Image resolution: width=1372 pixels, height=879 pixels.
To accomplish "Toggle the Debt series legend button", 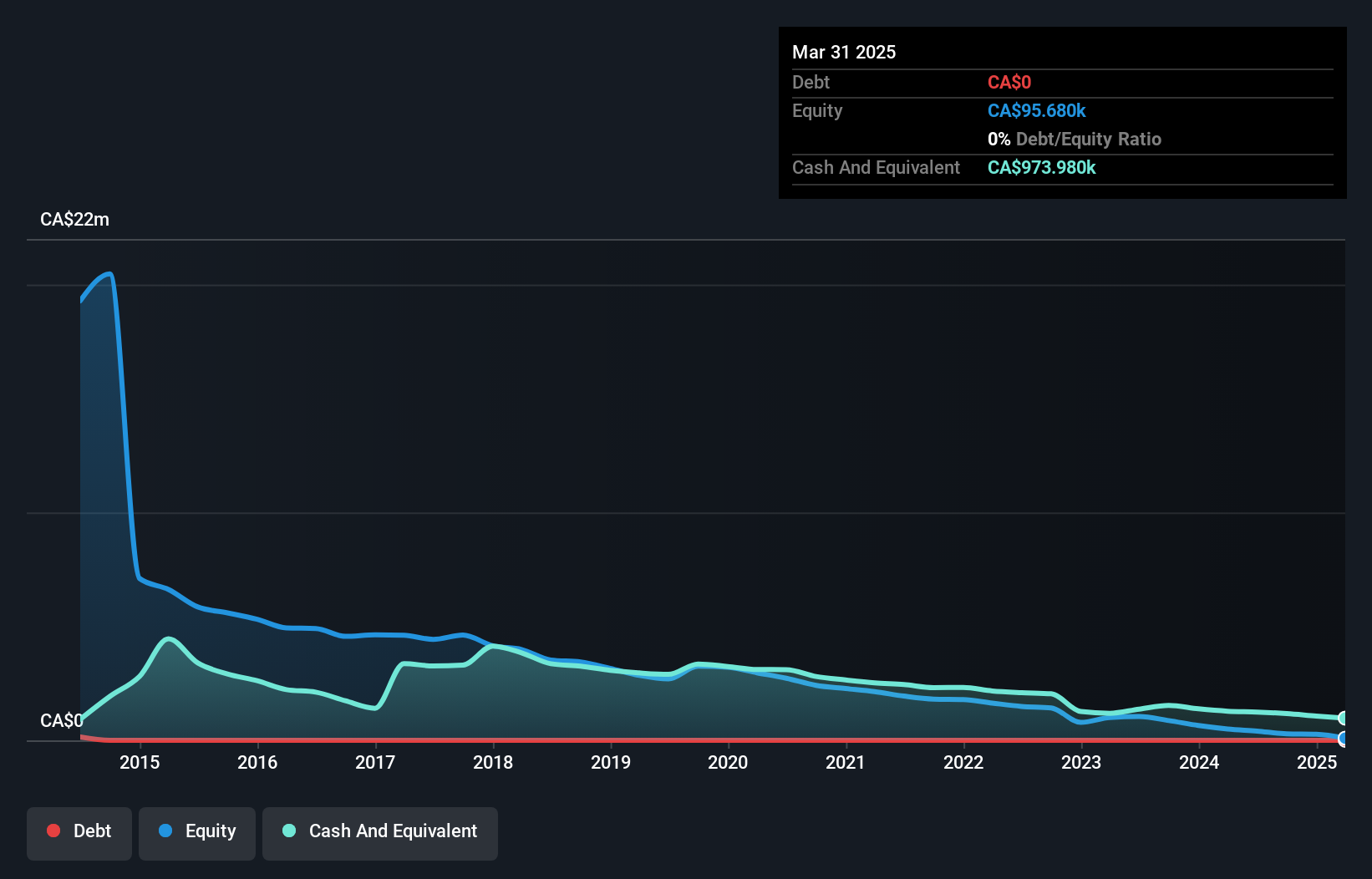I will (x=79, y=833).
